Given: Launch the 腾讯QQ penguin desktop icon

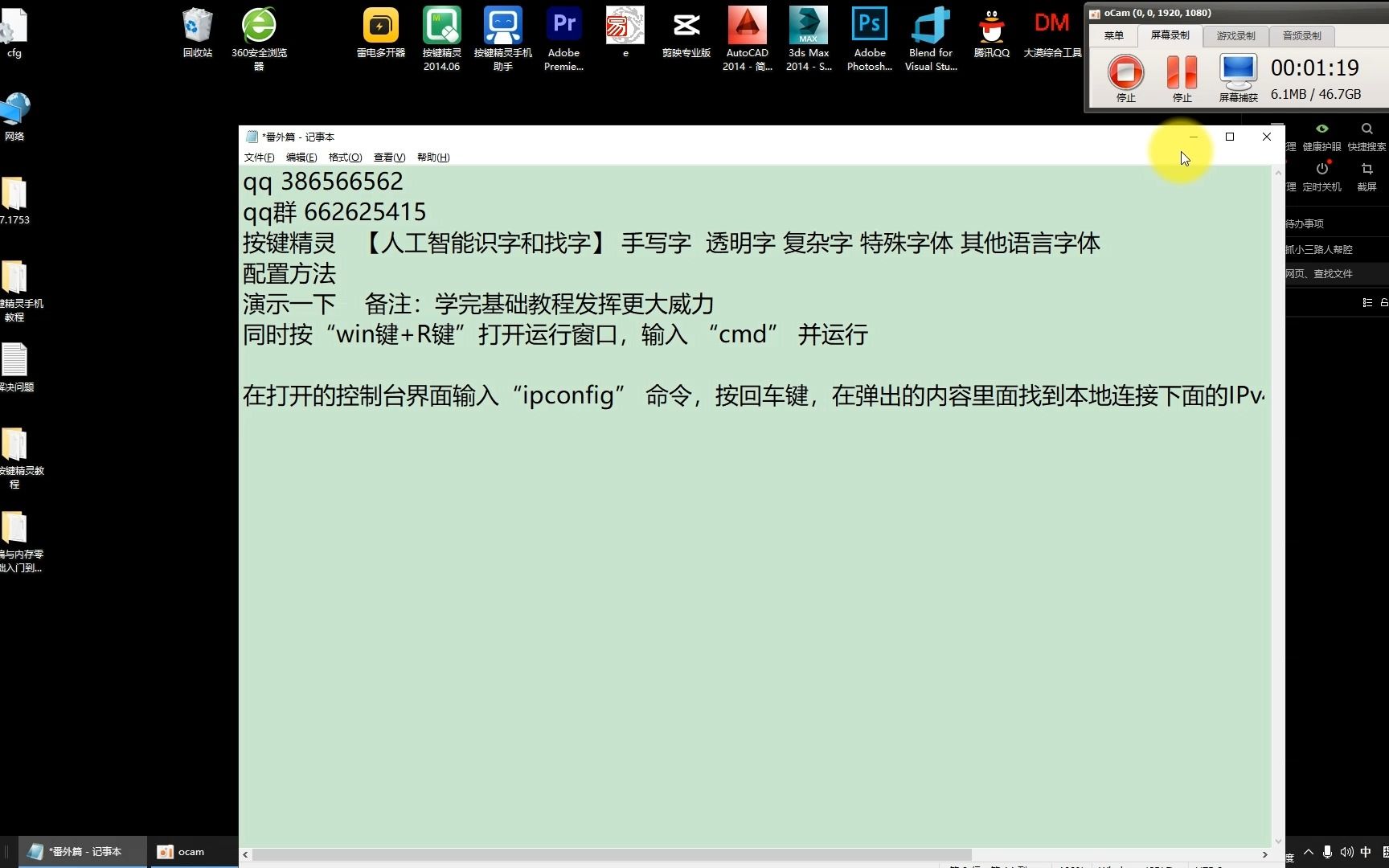Looking at the screenshot, I should (x=992, y=33).
